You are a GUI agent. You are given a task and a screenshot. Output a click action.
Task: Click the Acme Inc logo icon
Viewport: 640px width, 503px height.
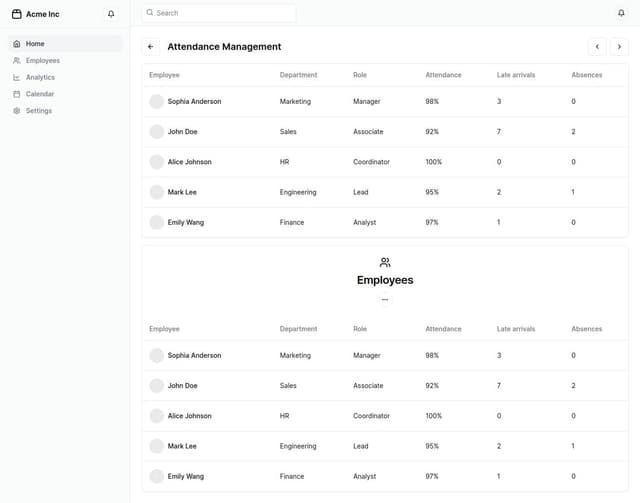coord(16,14)
